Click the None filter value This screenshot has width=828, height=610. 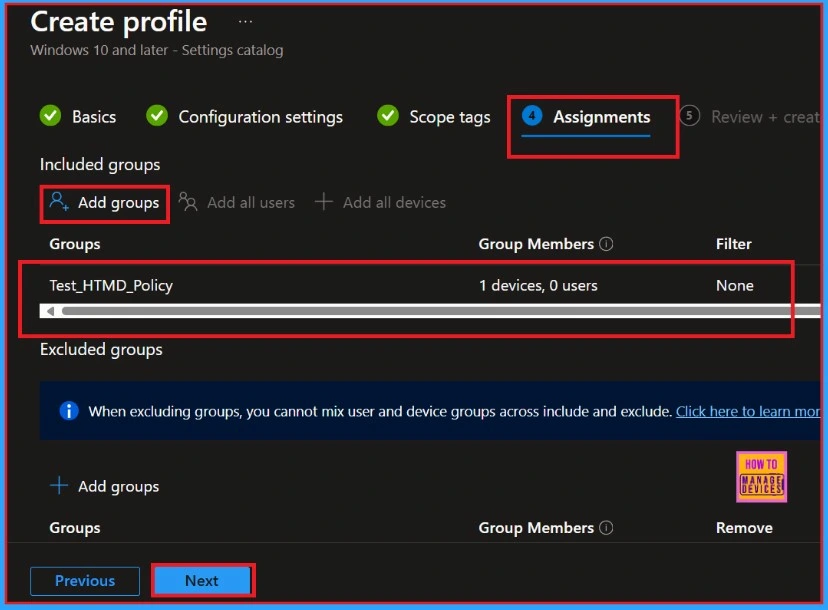coord(735,286)
